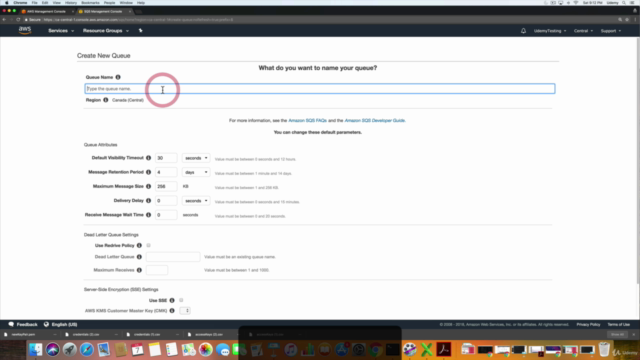This screenshot has height=360, width=640.
Task: Click info icon for Default Visibility Timeout
Action: click(x=149, y=158)
